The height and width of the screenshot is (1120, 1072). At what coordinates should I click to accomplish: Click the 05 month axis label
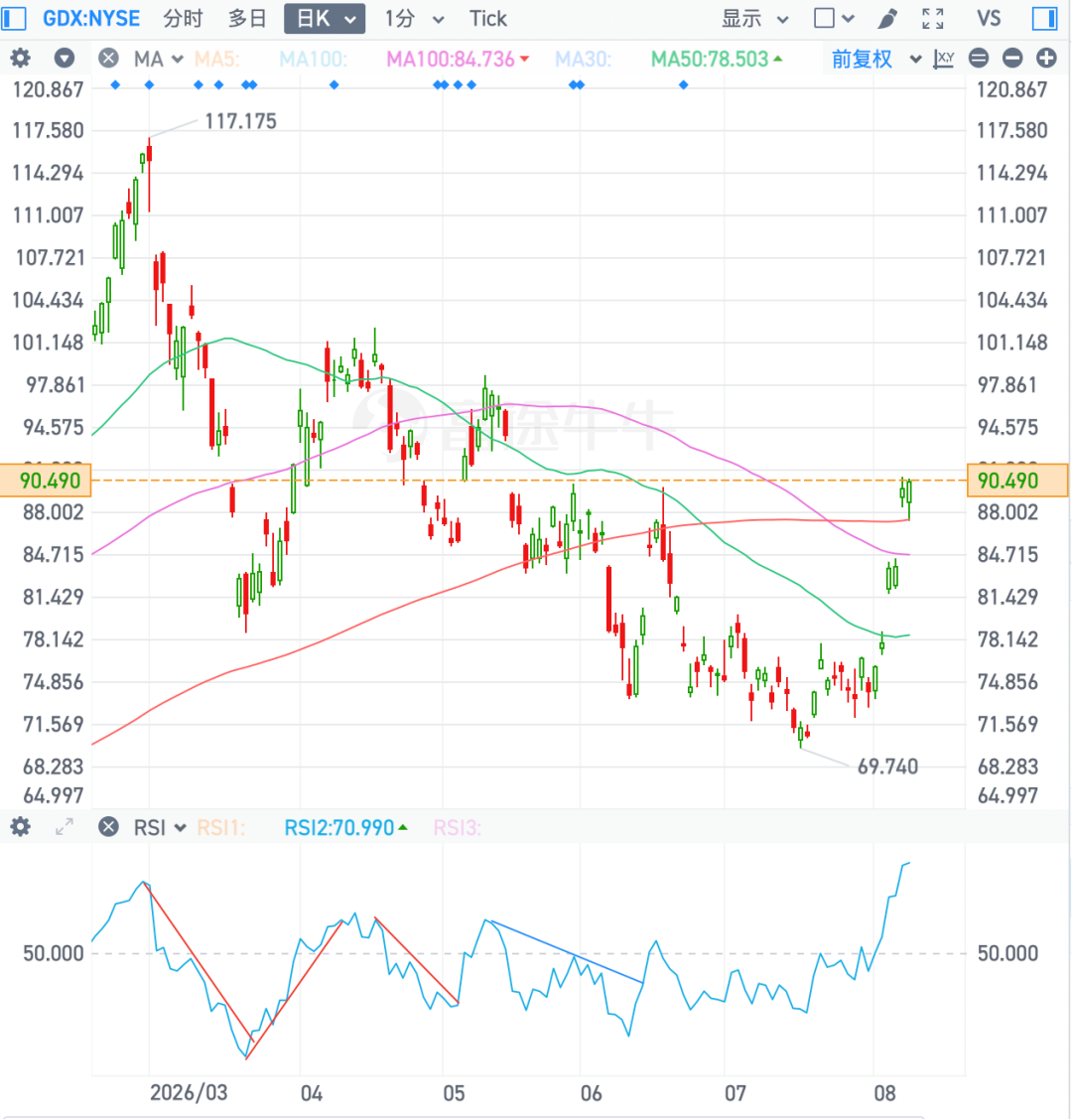click(x=455, y=1093)
